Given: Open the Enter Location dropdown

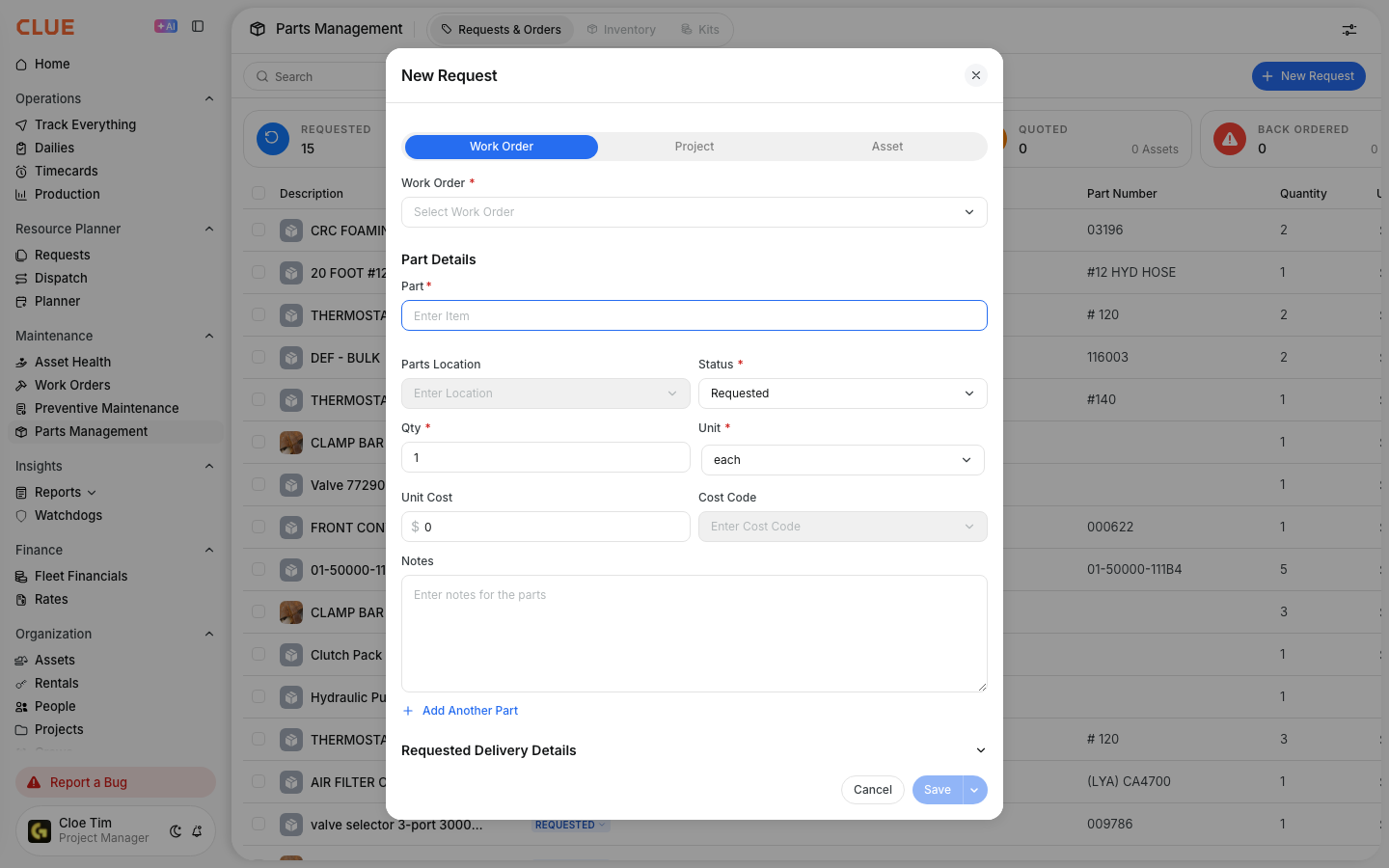Looking at the screenshot, I should click(546, 393).
